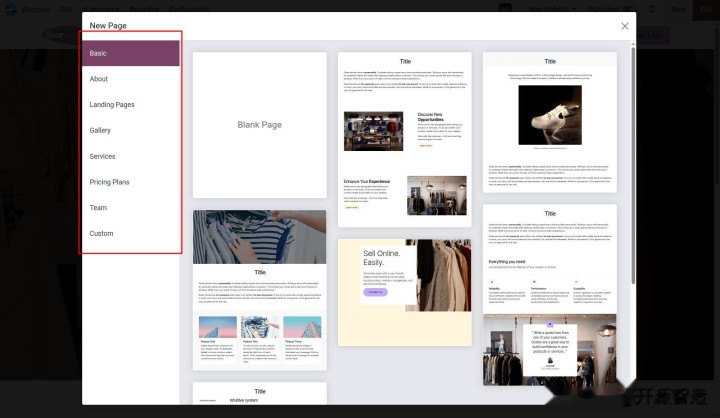The height and width of the screenshot is (418, 720).
Task: Click the New button in top bar
Action: pyautogui.click(x=678, y=9)
